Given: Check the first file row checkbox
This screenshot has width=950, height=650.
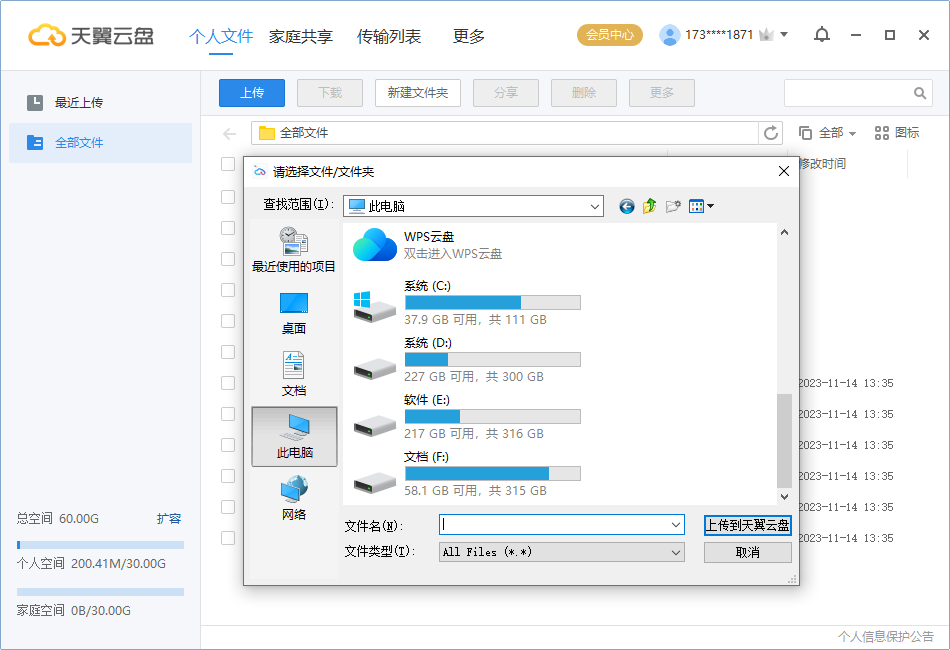Looking at the screenshot, I should pyautogui.click(x=228, y=196).
